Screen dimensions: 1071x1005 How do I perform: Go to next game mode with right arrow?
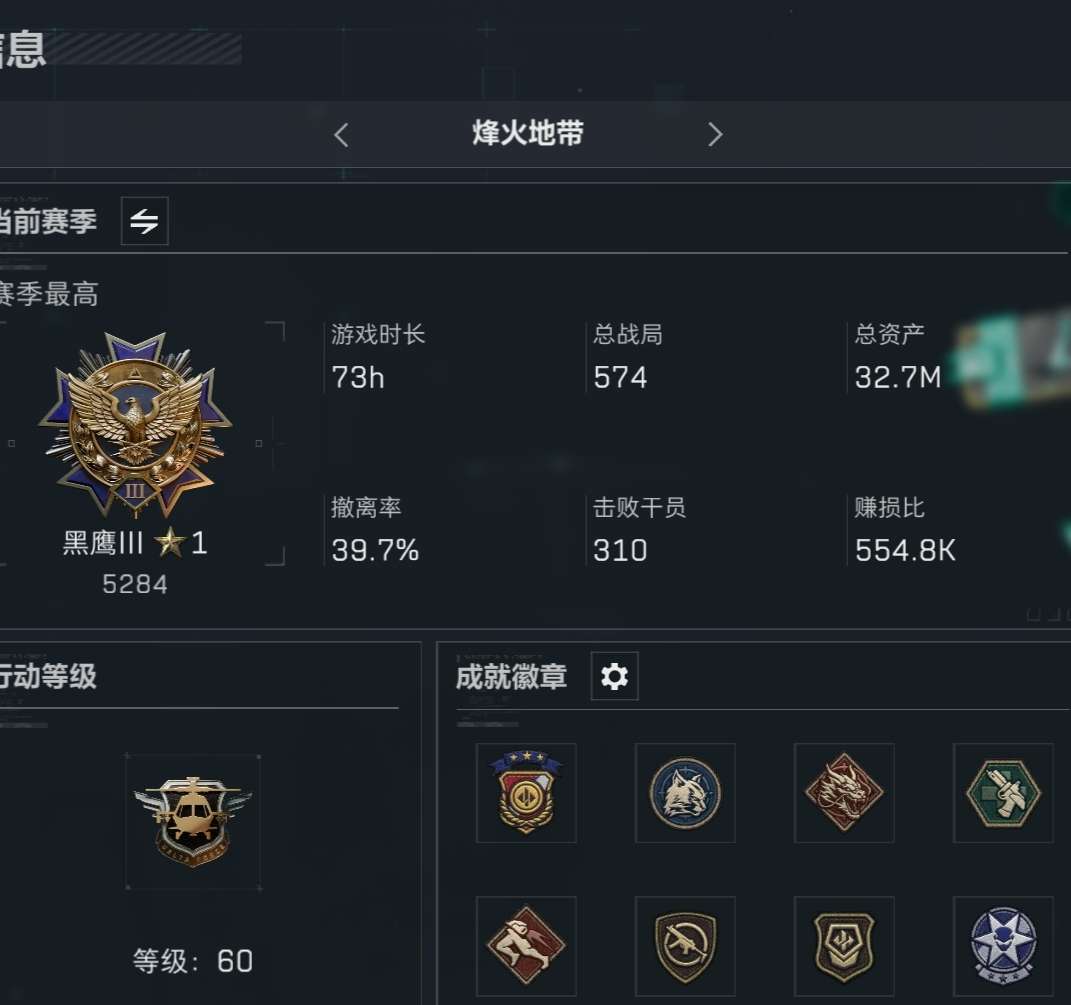(714, 135)
